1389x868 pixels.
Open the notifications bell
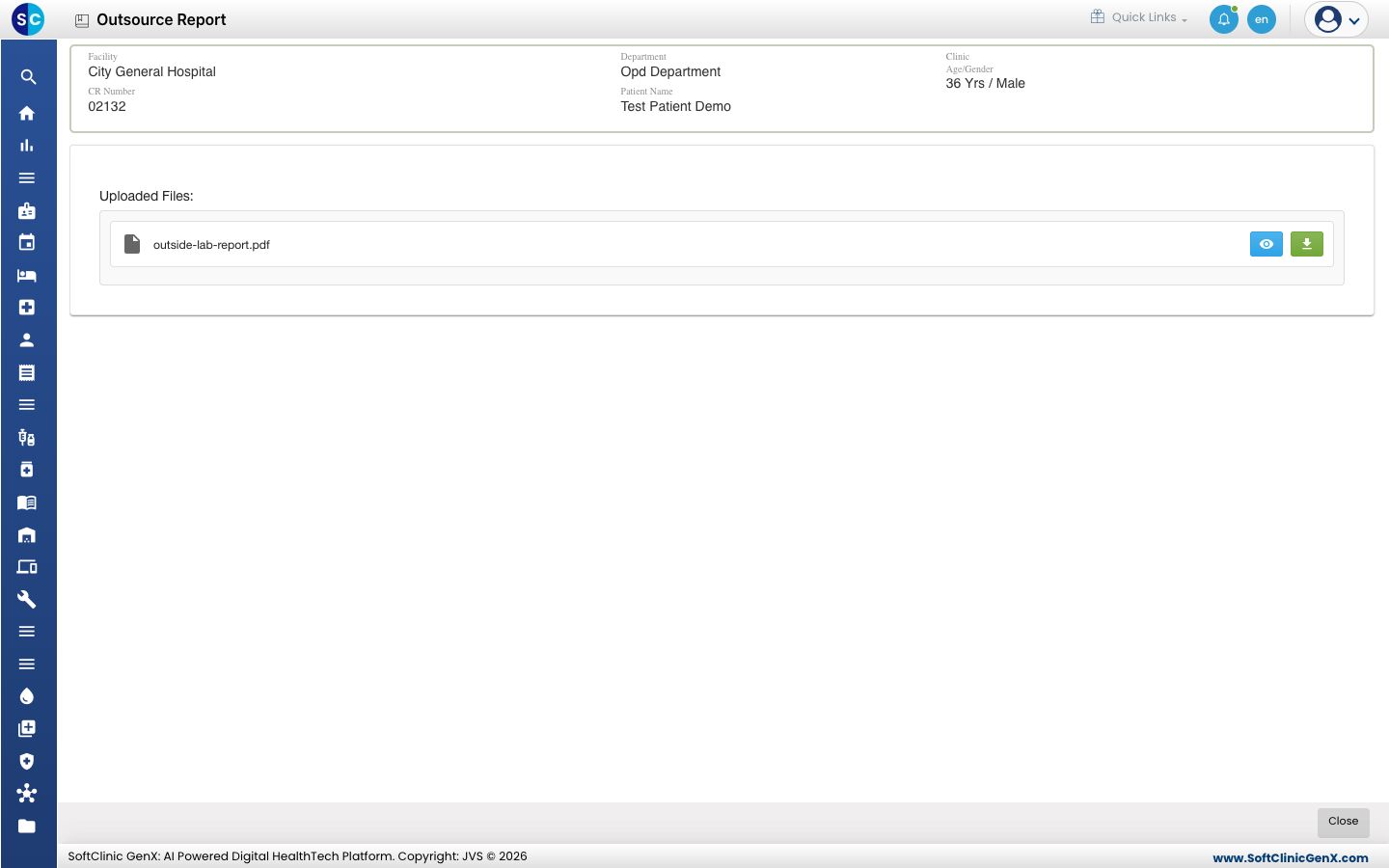coord(1224,19)
